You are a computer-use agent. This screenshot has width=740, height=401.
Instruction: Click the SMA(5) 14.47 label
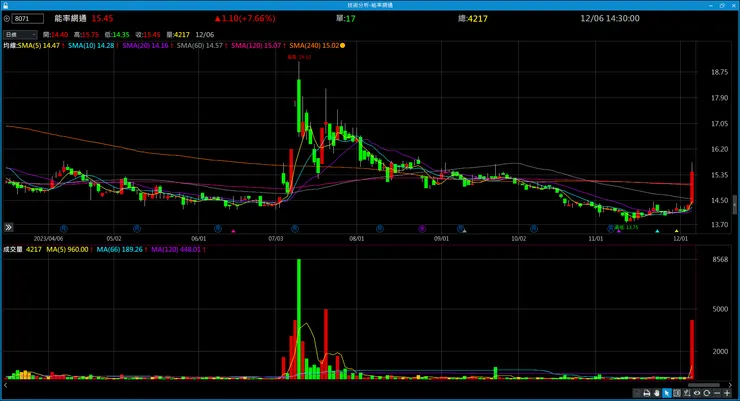tap(39, 46)
